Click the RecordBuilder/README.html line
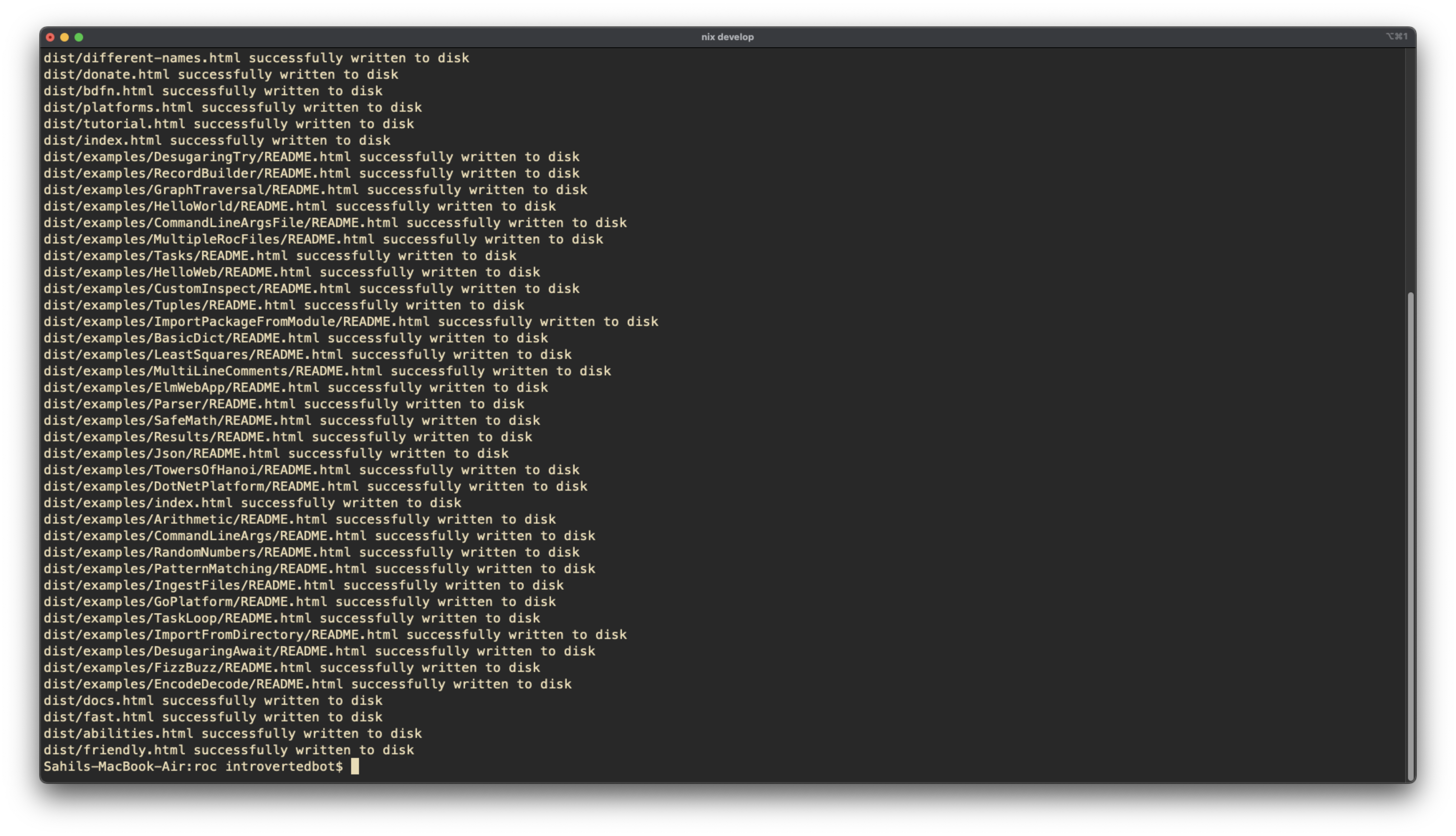Image resolution: width=1456 pixels, height=836 pixels. click(x=312, y=173)
